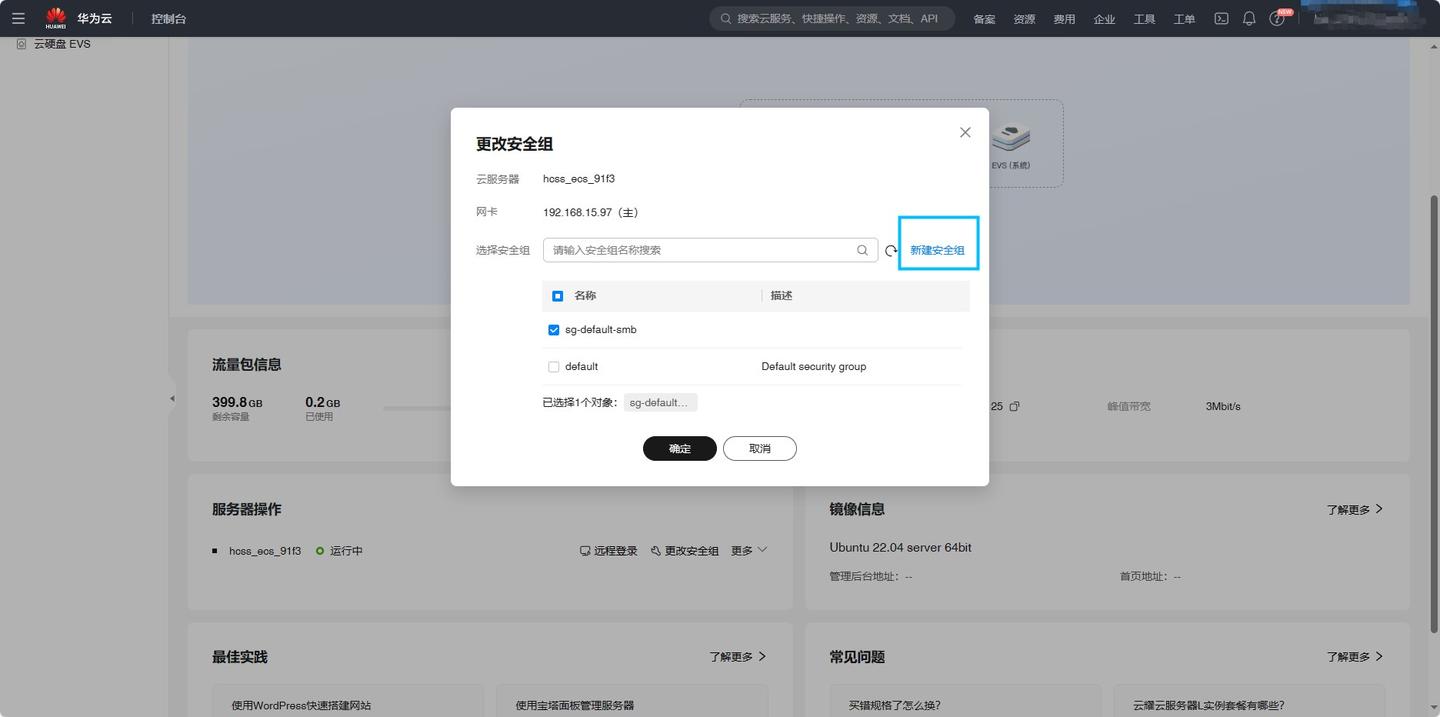Viewport: 1440px width, 717px height.
Task: Click the magnifier icon in security group search
Action: [862, 250]
